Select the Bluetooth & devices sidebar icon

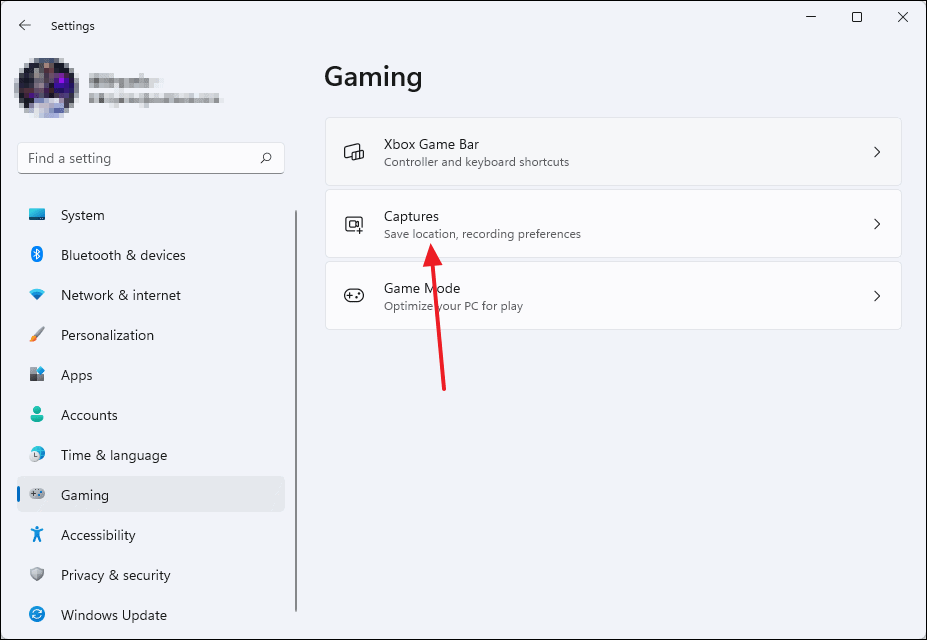(x=37, y=255)
